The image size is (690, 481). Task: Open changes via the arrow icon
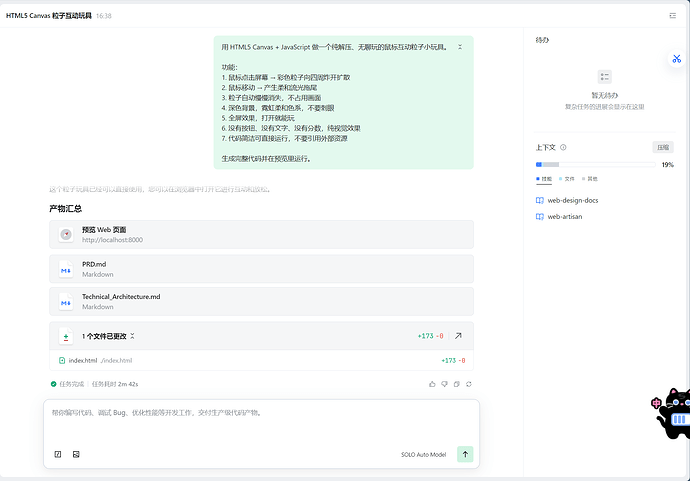pyautogui.click(x=458, y=336)
